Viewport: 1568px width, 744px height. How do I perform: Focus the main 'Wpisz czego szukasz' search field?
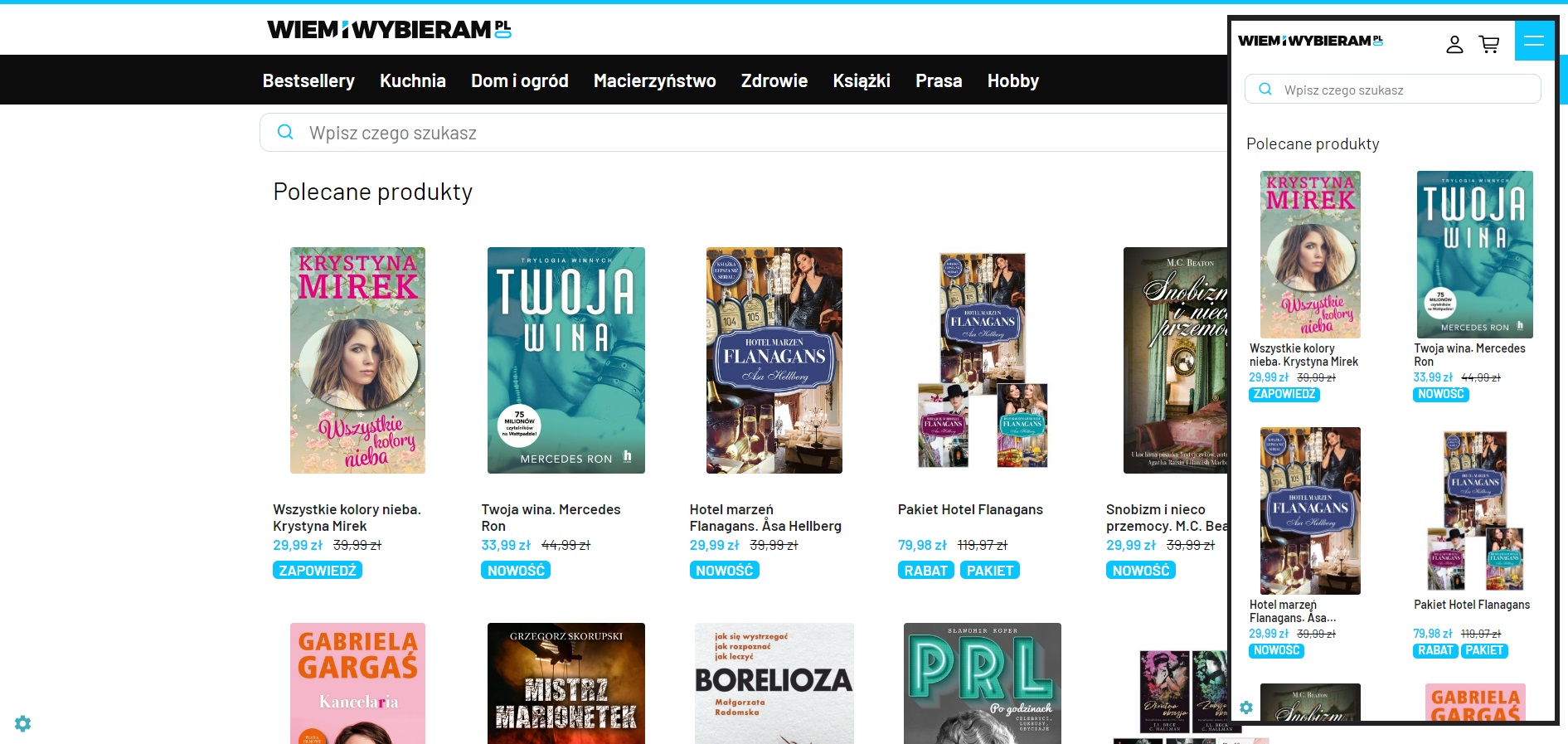(744, 133)
